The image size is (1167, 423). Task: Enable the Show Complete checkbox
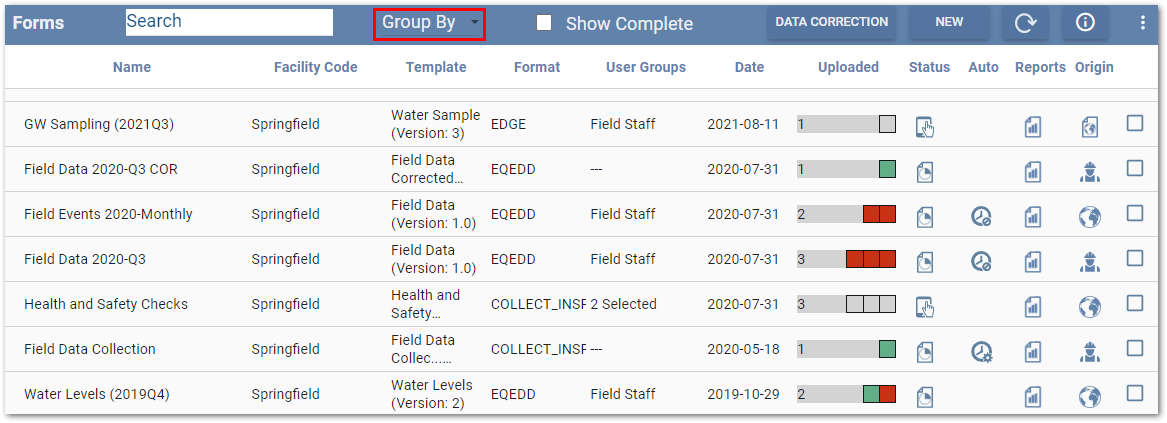544,23
